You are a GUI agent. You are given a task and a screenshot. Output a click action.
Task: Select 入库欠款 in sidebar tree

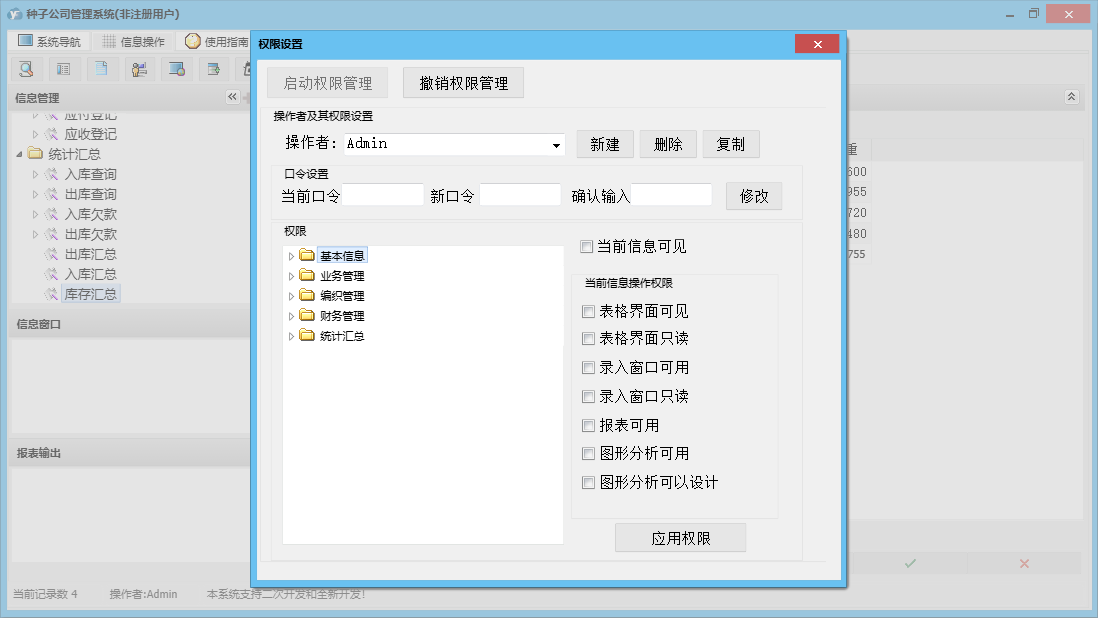(x=90, y=214)
